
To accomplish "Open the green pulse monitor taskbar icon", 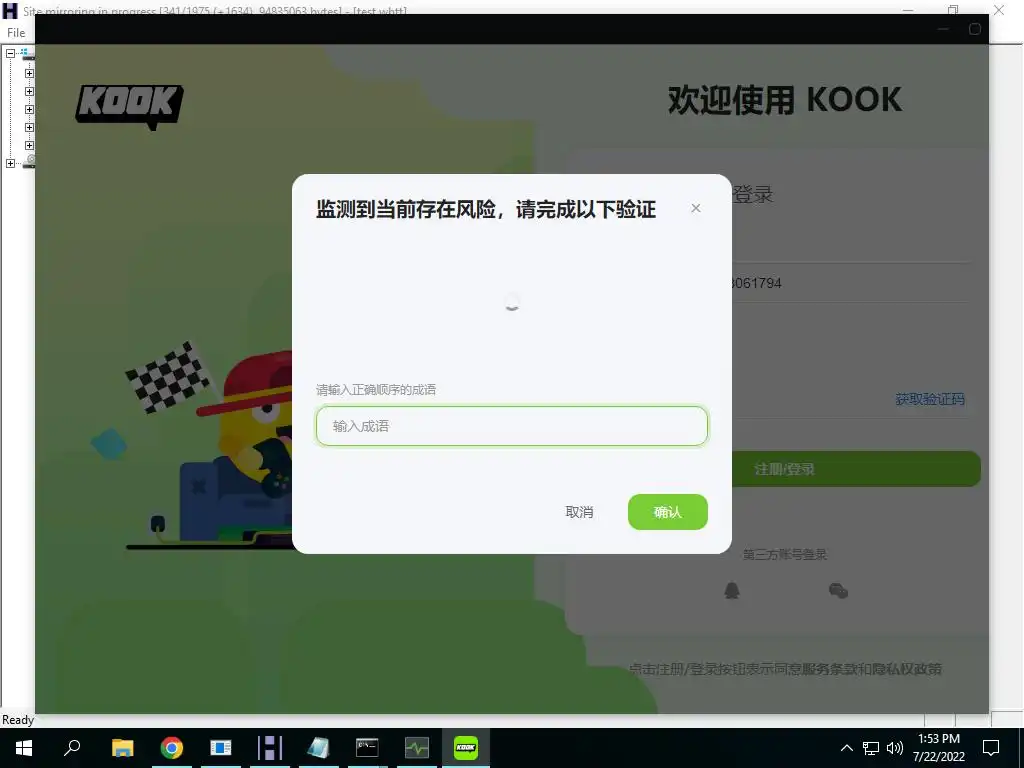I will tap(417, 748).
